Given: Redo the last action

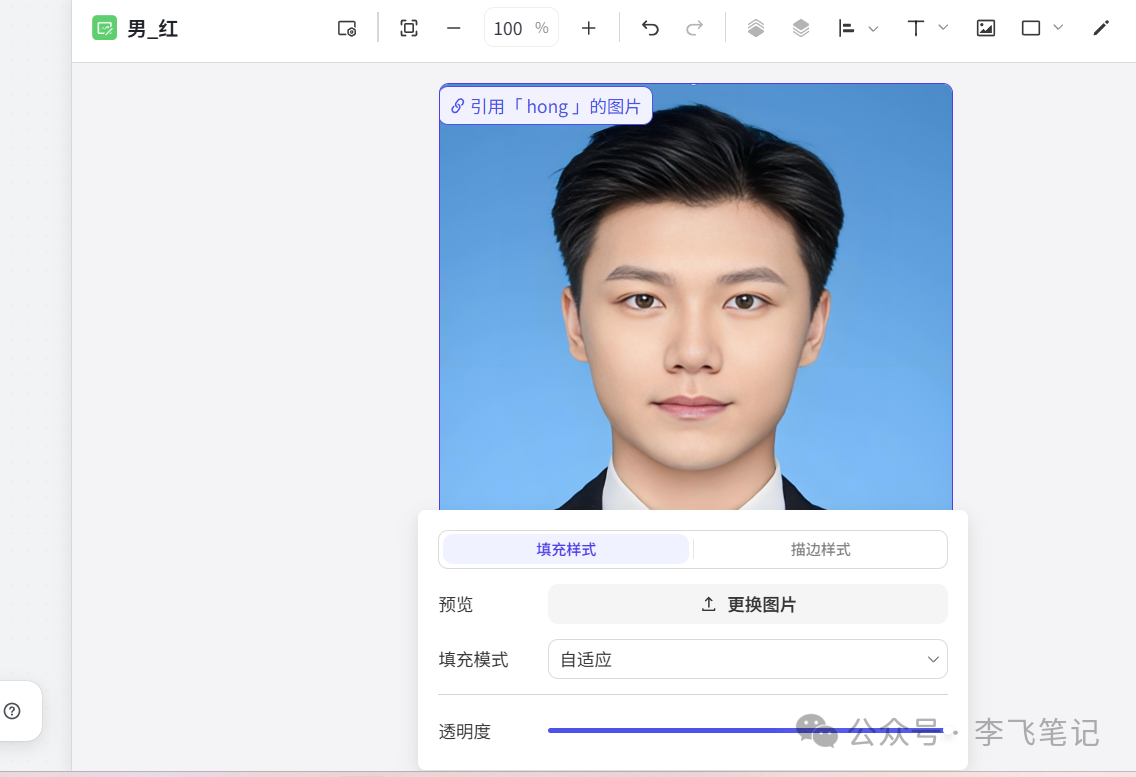Looking at the screenshot, I should coord(694,28).
